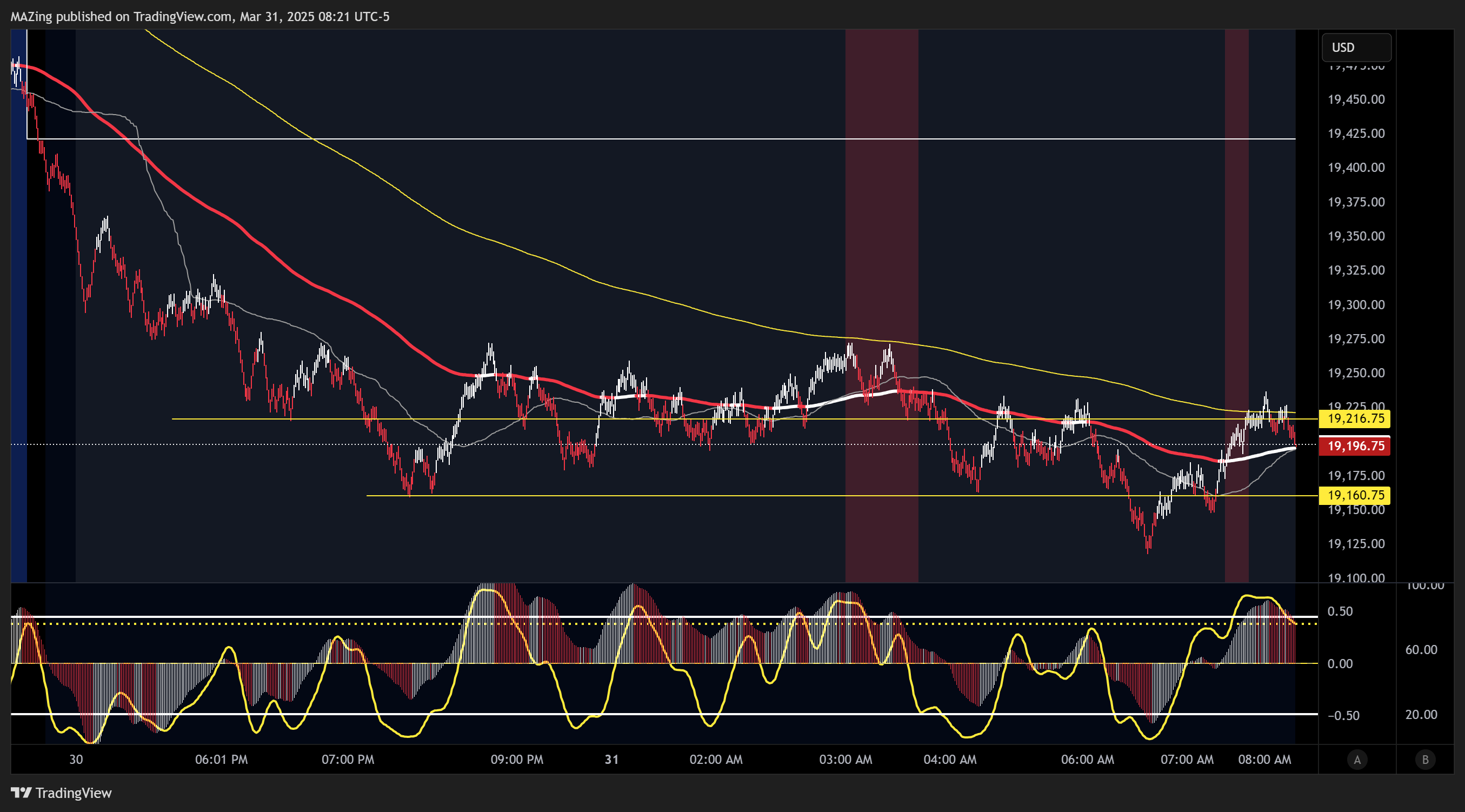Viewport: 1465px width, 812px height.
Task: Click the 19,425.00 price axis label
Action: [1356, 134]
